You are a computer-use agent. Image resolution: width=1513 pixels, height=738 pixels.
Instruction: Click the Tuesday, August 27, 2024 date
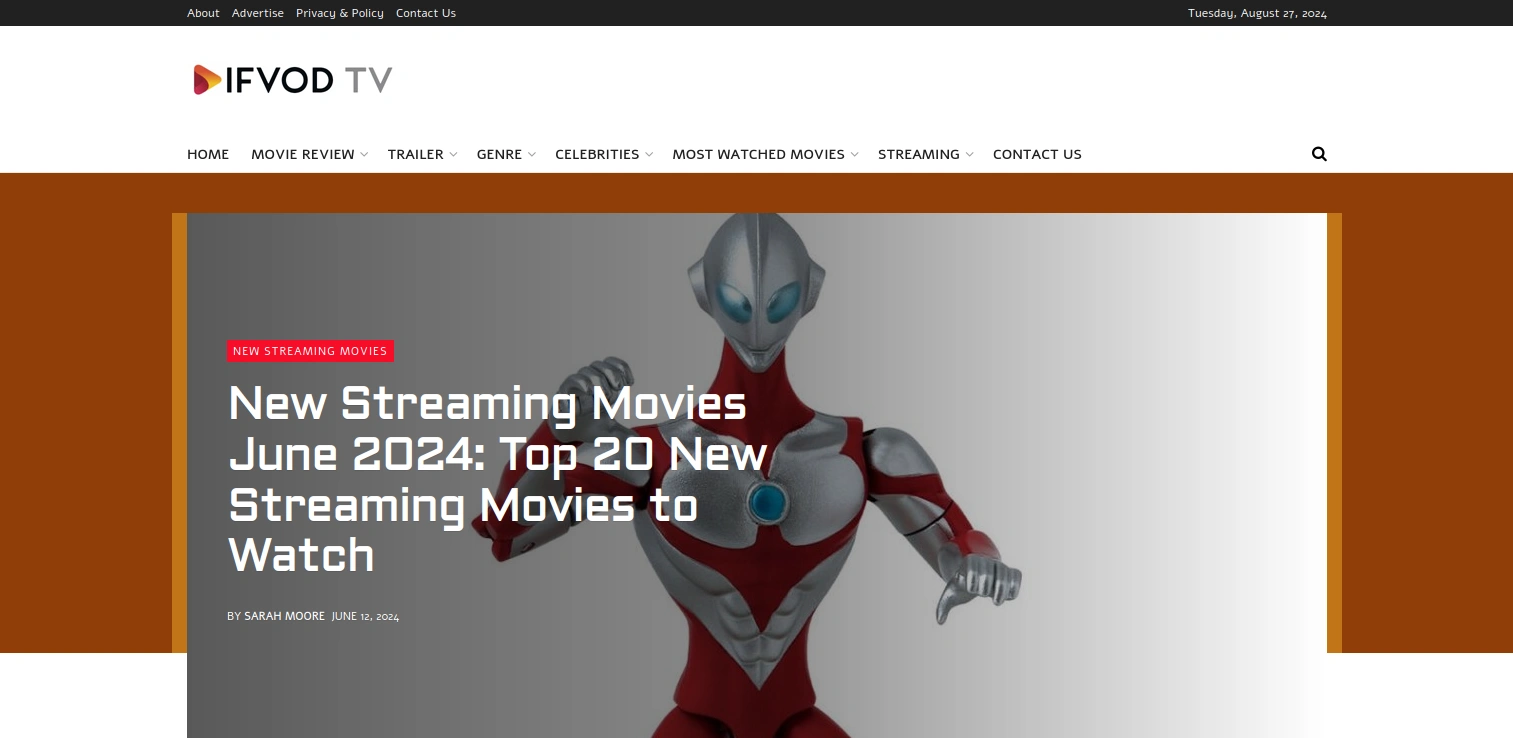(1257, 13)
